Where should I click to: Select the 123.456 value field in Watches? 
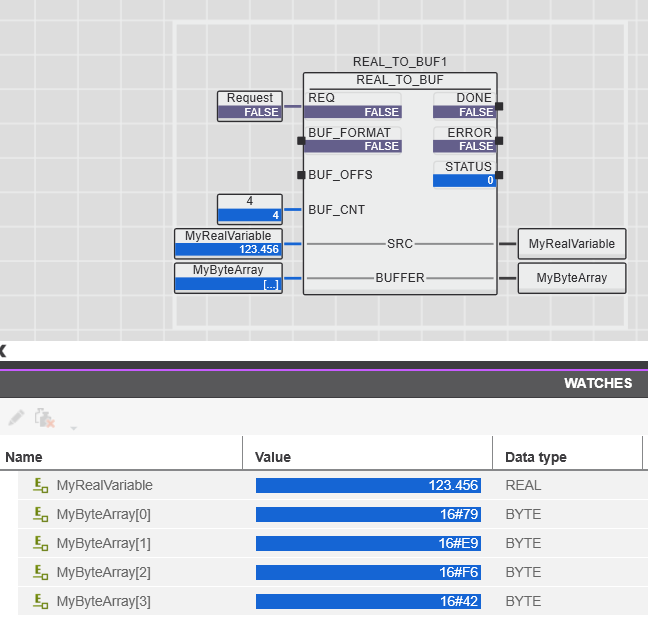click(368, 485)
